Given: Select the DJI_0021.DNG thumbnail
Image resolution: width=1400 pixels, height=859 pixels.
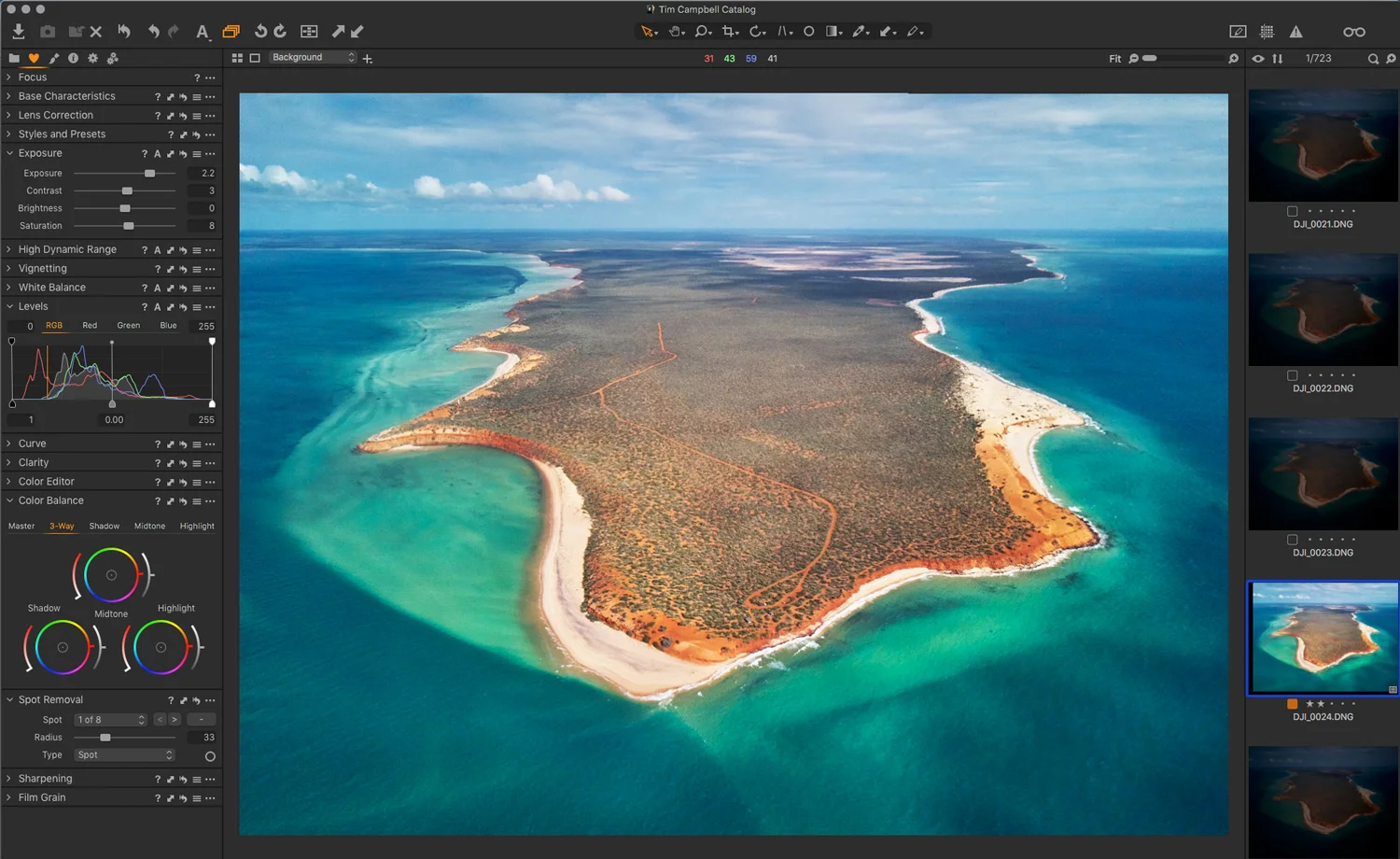Looking at the screenshot, I should pos(1323,145).
